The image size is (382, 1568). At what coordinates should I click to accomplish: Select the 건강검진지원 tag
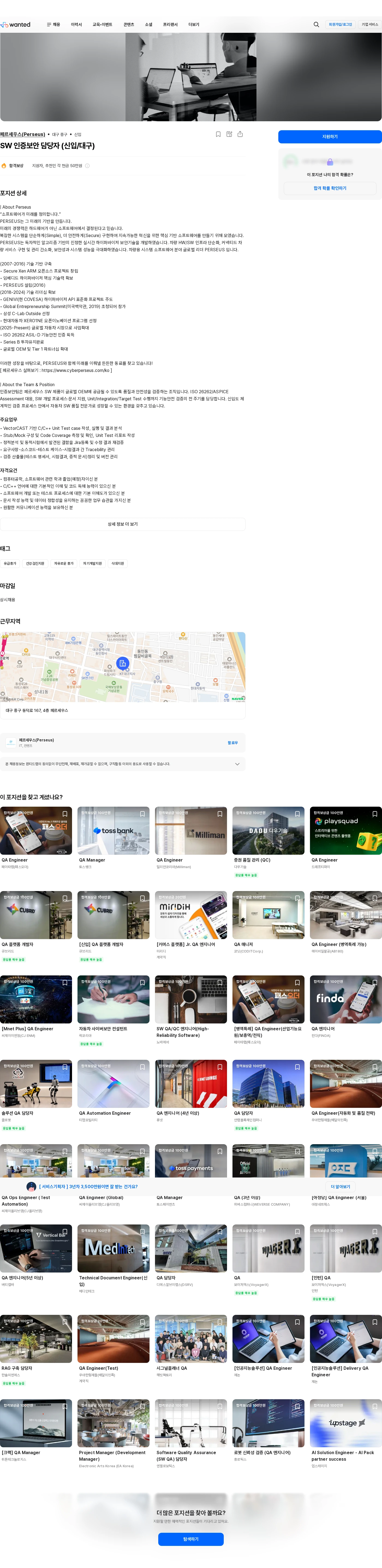click(x=35, y=564)
